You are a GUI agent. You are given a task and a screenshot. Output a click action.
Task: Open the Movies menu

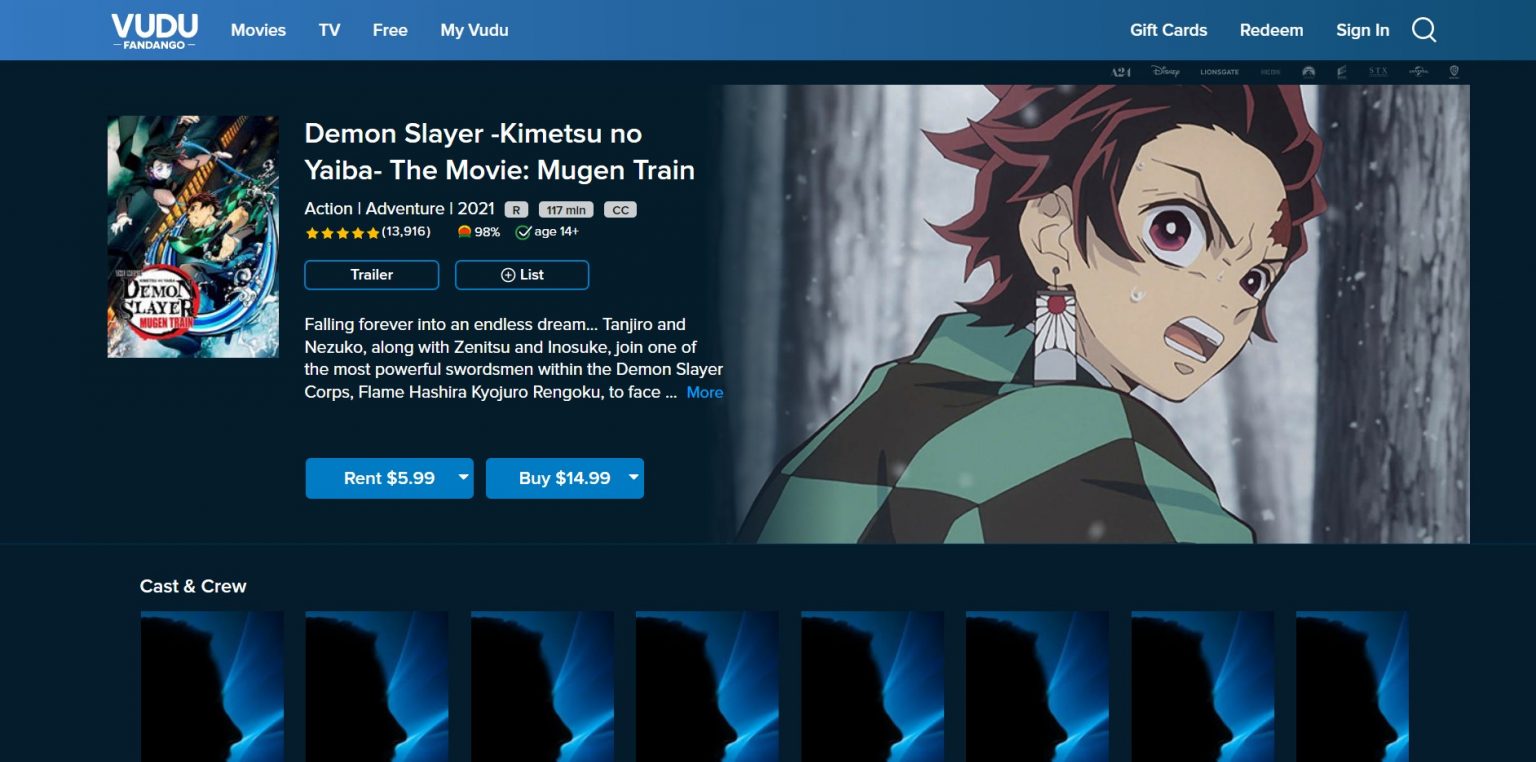point(258,30)
